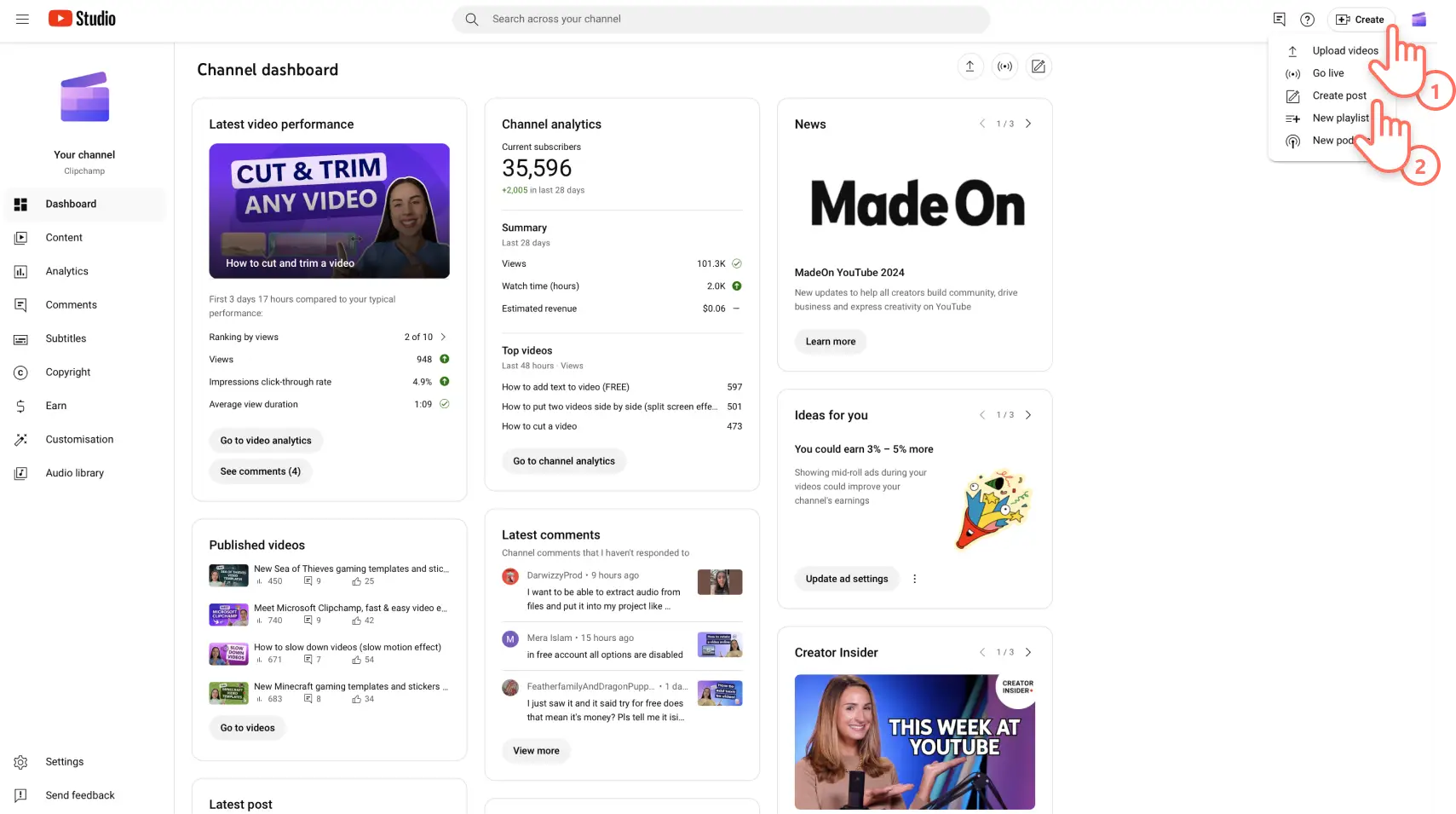The height and width of the screenshot is (814, 1456).
Task: Click Go to videos button
Action: (x=248, y=728)
